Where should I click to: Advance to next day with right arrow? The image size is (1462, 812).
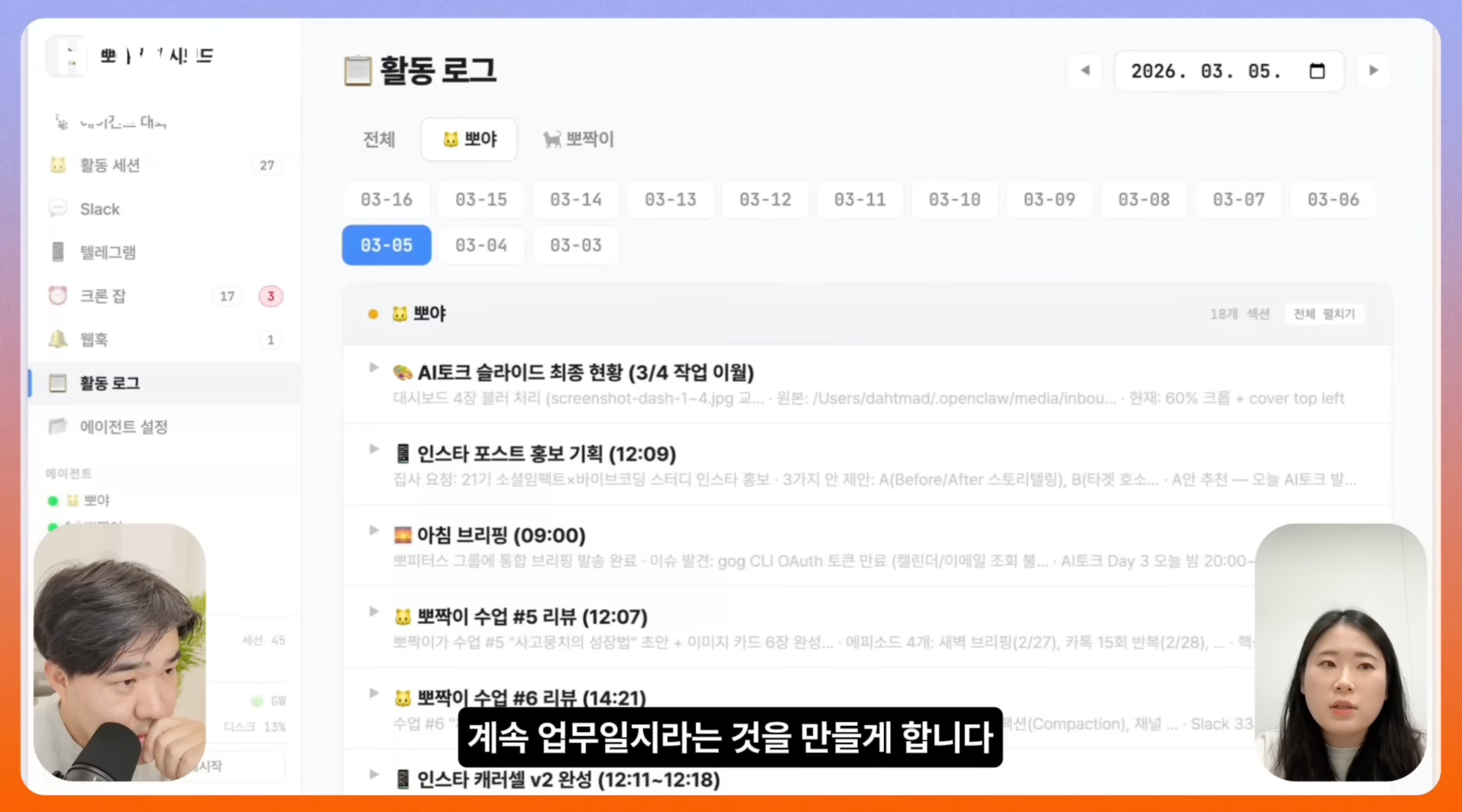pos(1373,71)
